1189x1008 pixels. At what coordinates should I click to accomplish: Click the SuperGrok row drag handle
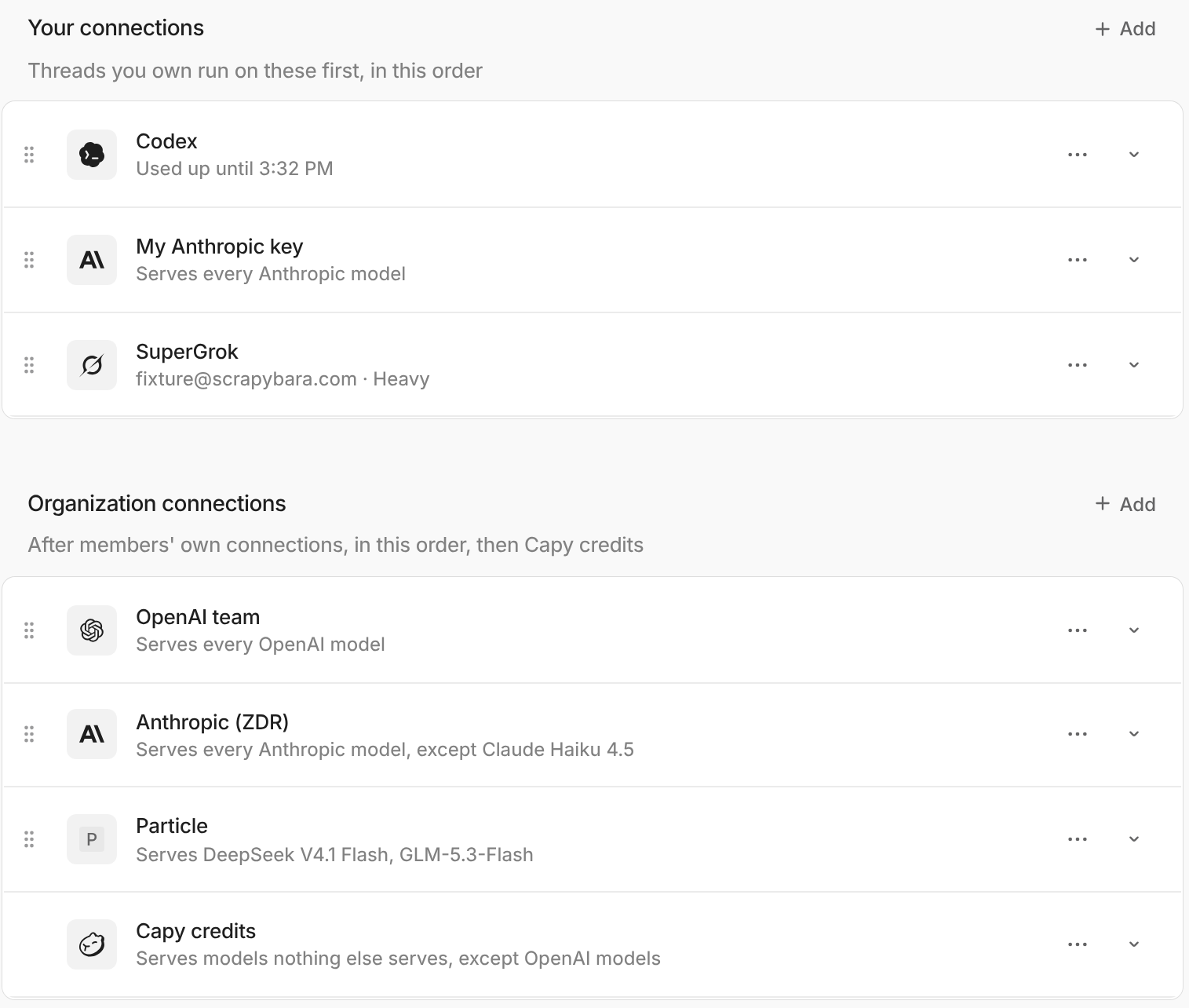(x=29, y=365)
